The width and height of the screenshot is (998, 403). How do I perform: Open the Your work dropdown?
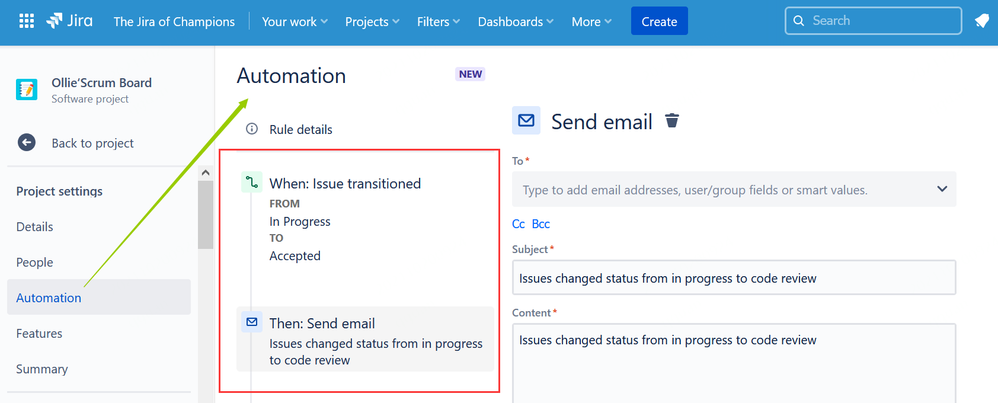[x=295, y=22]
